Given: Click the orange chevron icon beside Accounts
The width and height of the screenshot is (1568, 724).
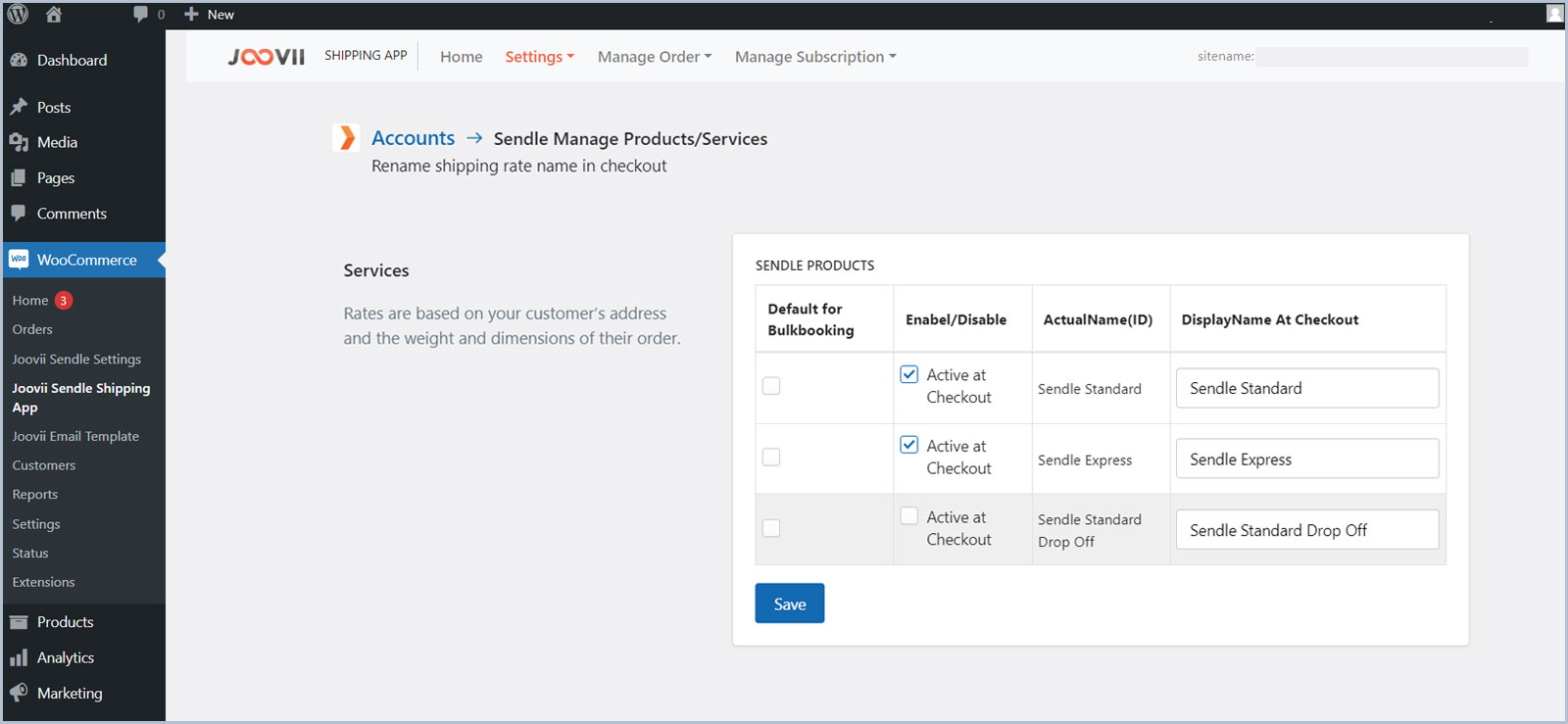Looking at the screenshot, I should point(347,138).
